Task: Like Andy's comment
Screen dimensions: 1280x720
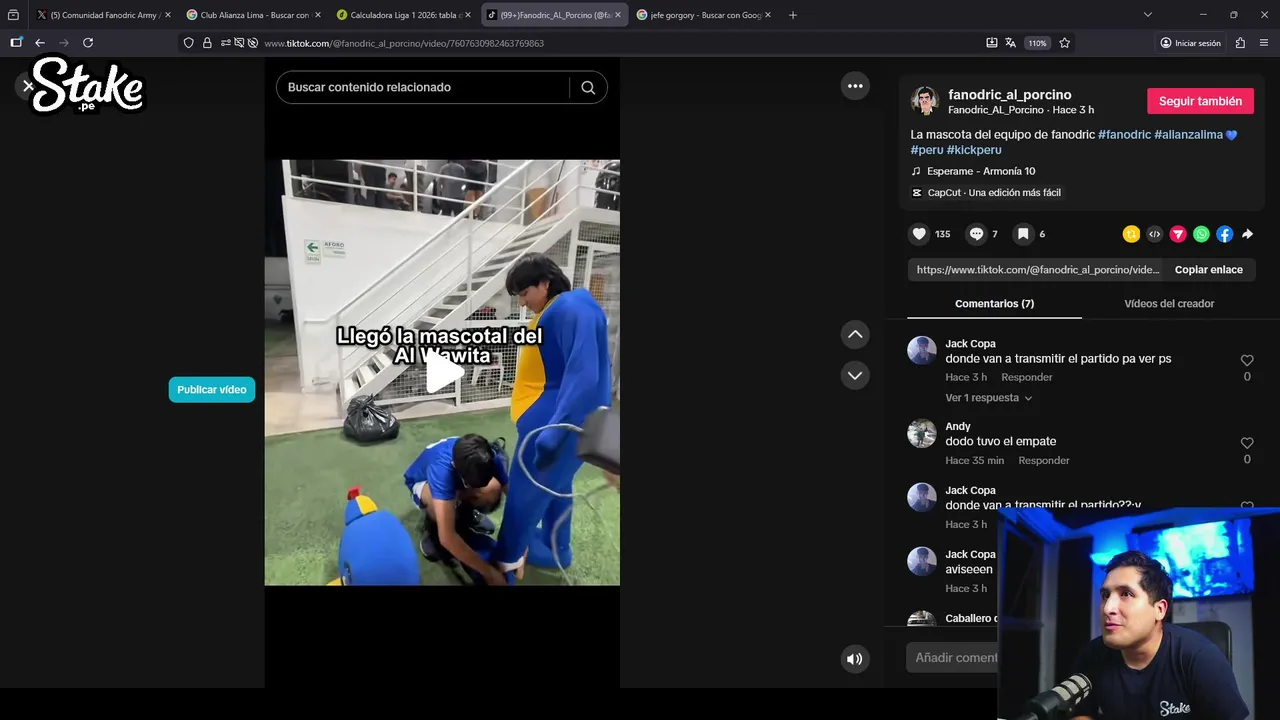Action: click(1247, 443)
